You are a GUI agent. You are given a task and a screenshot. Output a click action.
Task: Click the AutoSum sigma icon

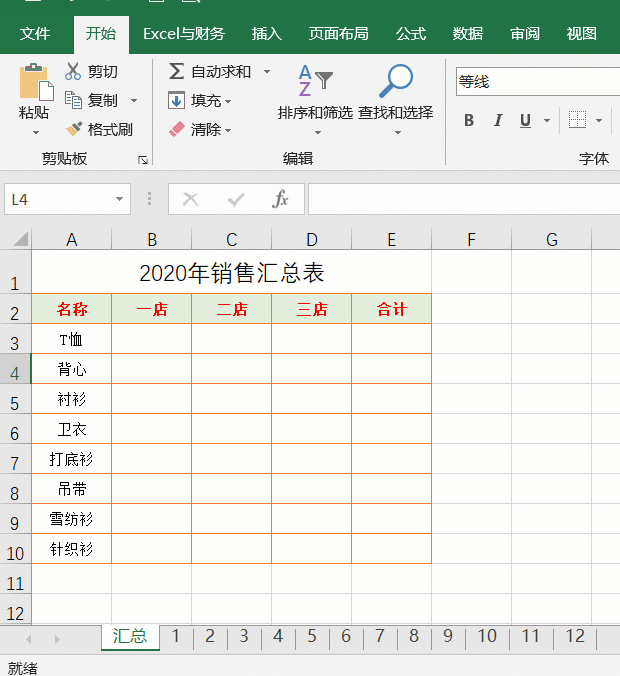click(176, 71)
